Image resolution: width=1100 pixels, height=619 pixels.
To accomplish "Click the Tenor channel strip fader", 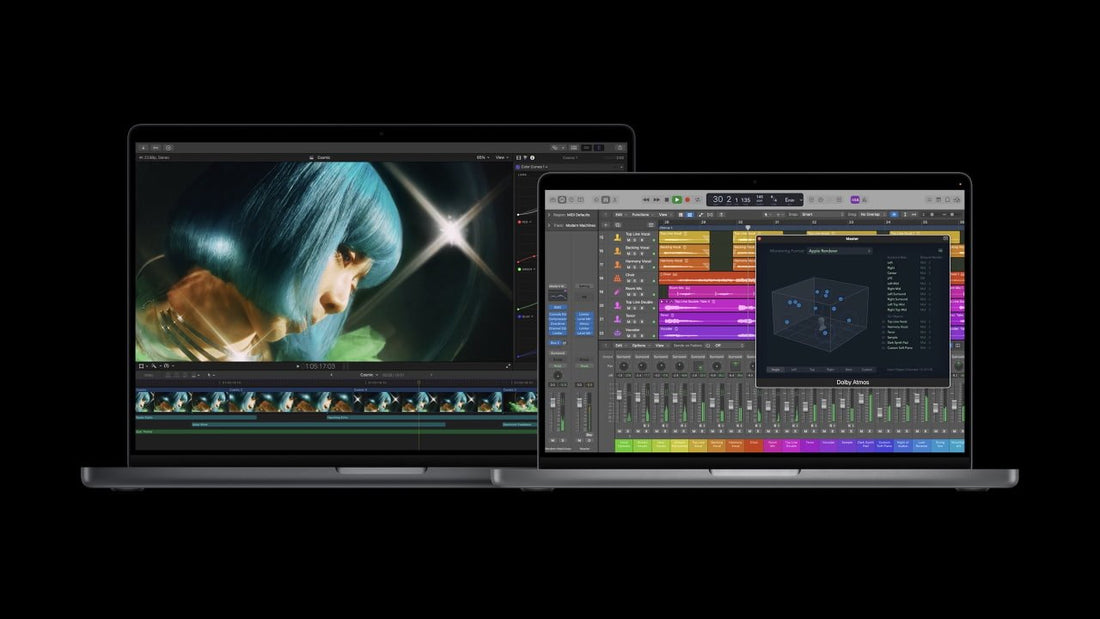I will [805, 407].
